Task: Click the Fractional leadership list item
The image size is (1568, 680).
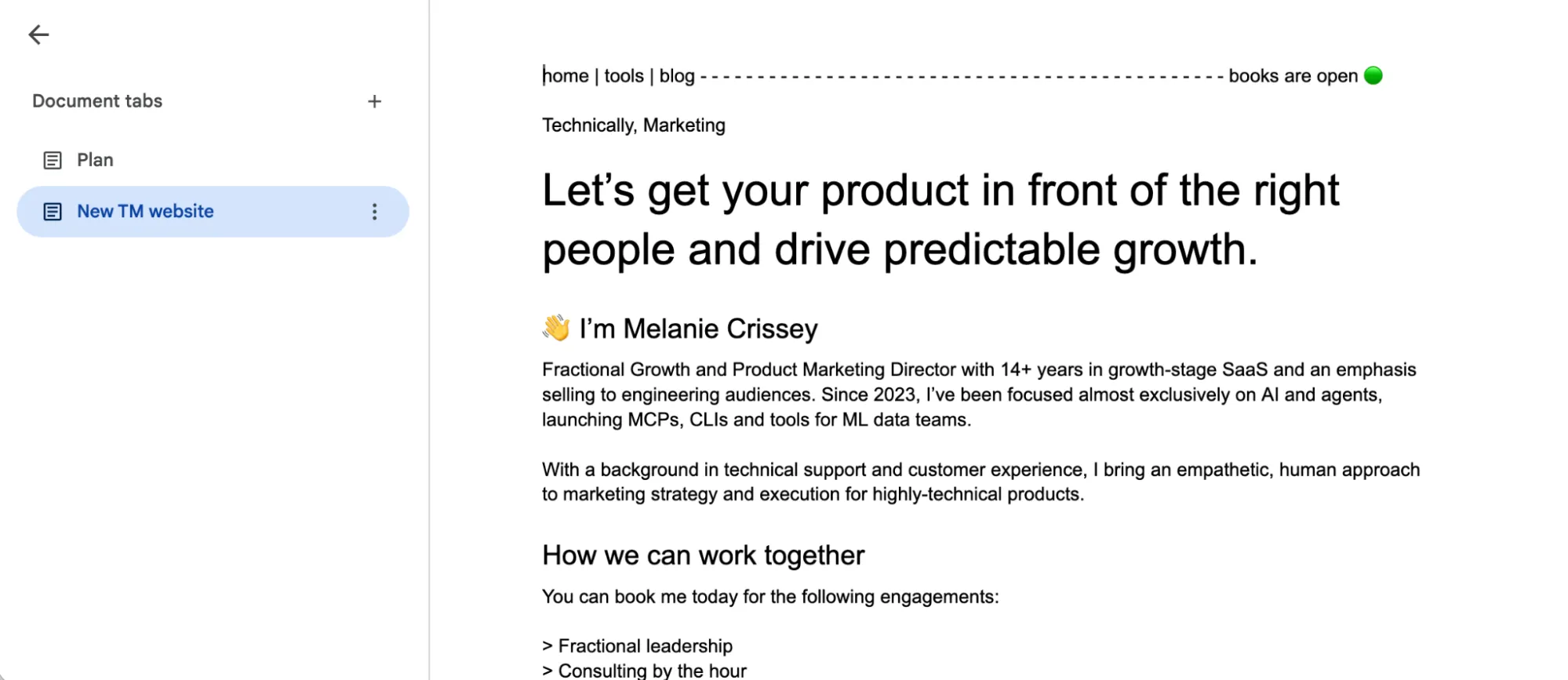Action: tap(637, 645)
